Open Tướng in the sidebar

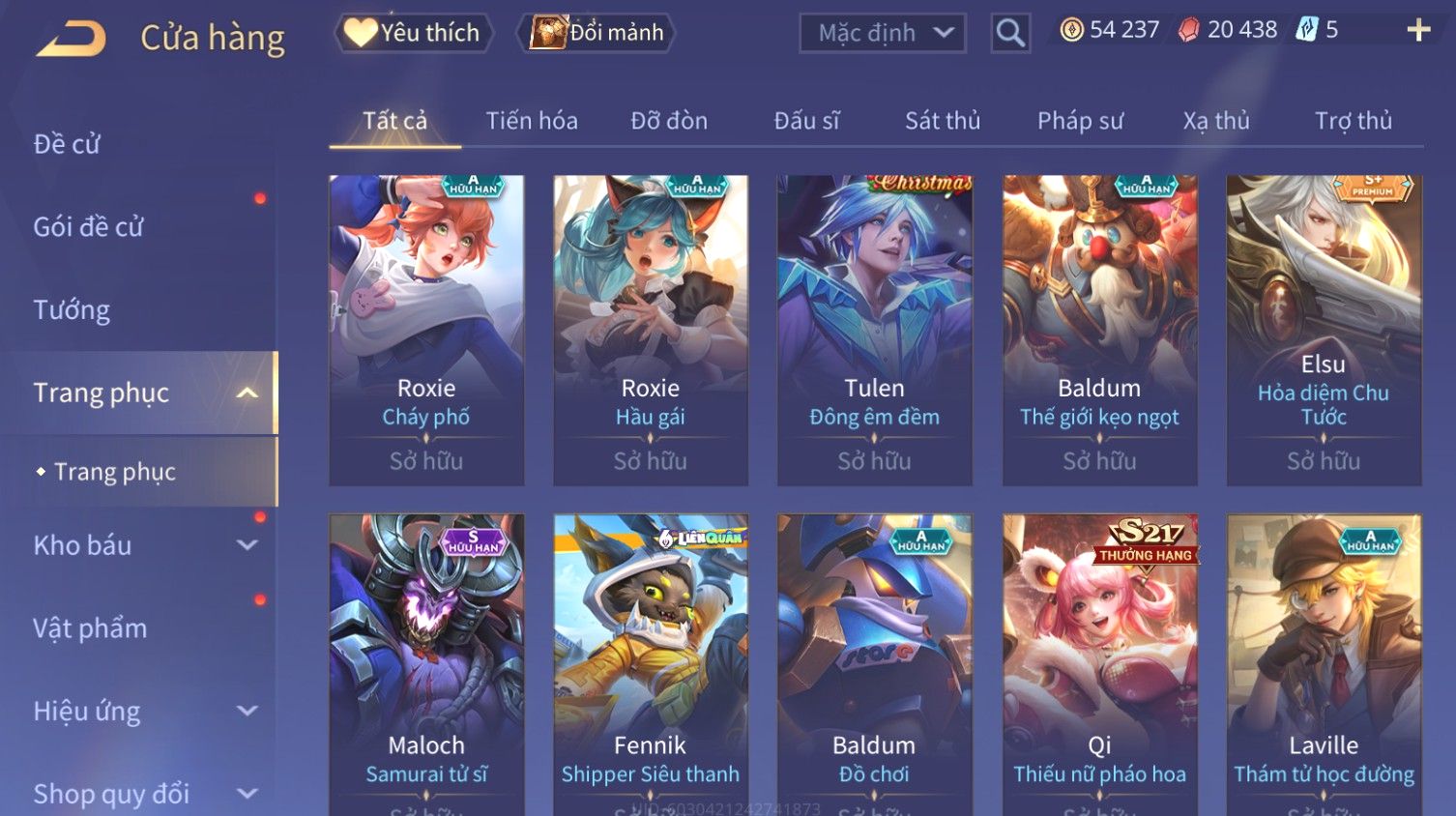point(72,309)
